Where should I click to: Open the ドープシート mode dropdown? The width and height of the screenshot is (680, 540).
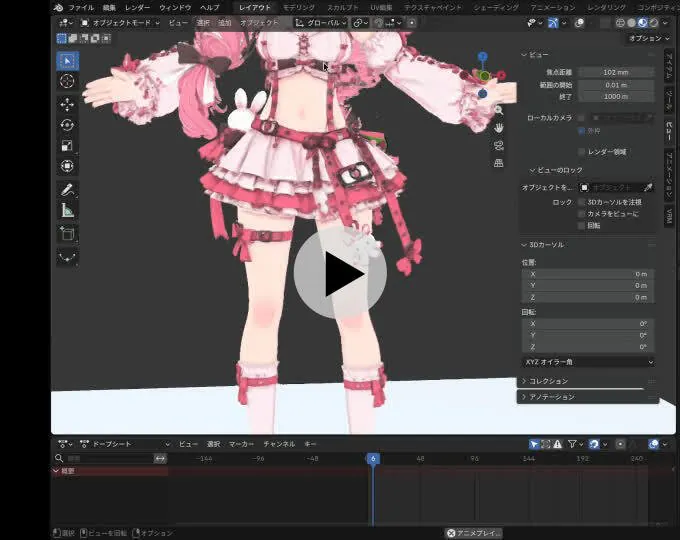pos(125,444)
